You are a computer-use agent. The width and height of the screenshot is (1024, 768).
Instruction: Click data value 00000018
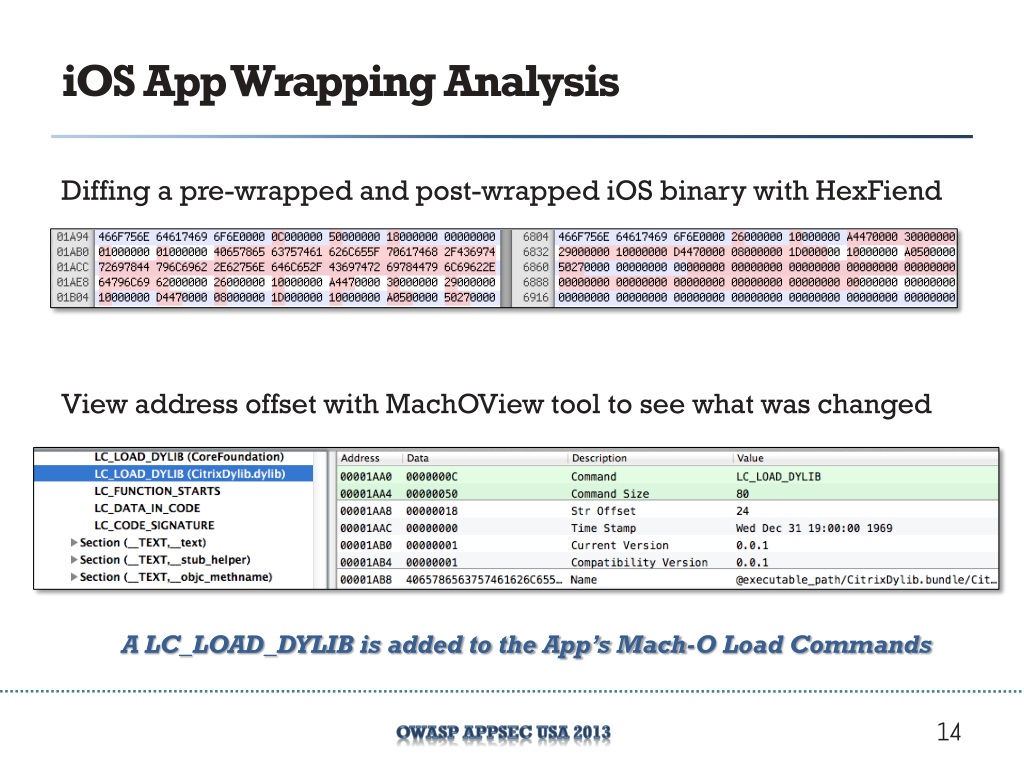point(432,511)
